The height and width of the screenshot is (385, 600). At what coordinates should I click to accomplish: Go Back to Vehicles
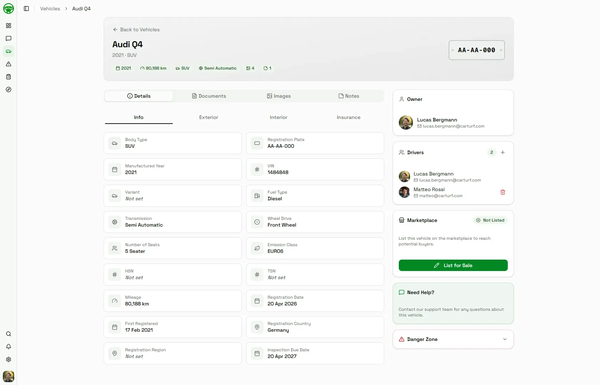click(x=136, y=29)
